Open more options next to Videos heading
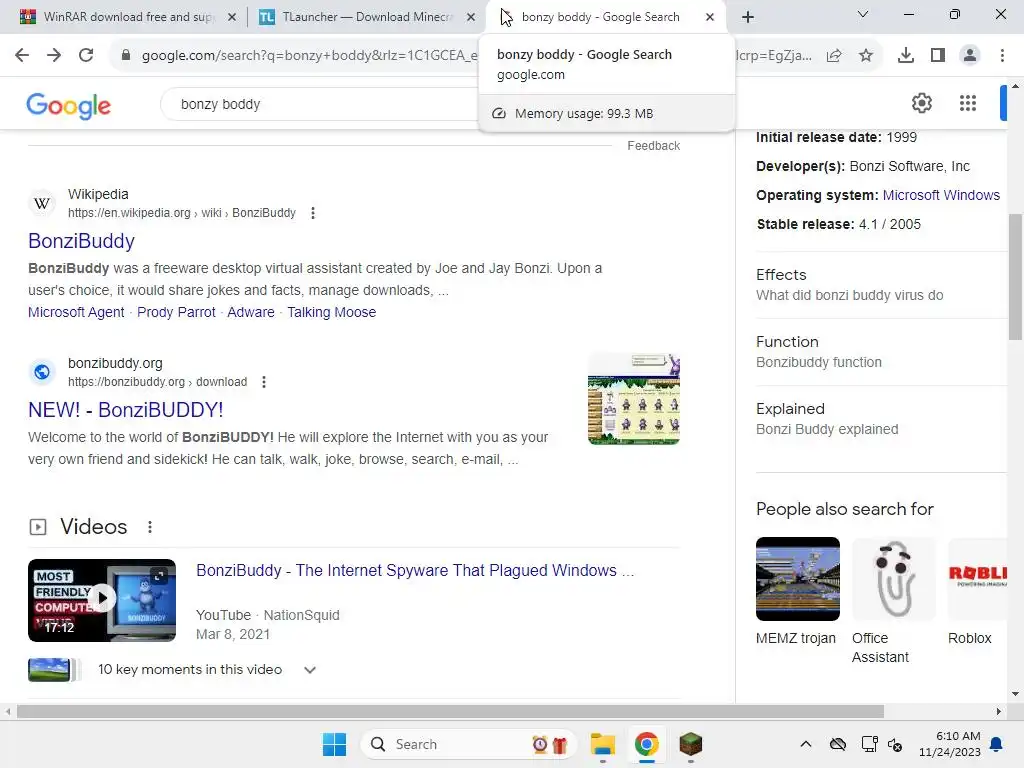 tap(150, 527)
